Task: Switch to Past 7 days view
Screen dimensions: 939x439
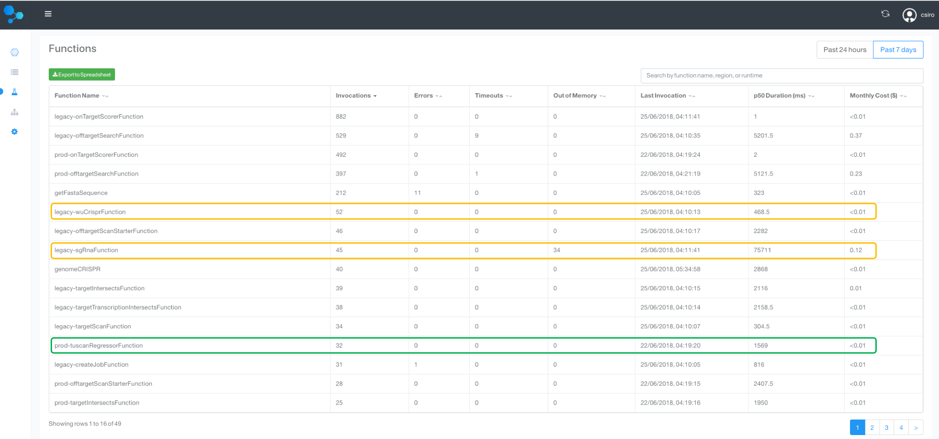Action: coord(898,50)
